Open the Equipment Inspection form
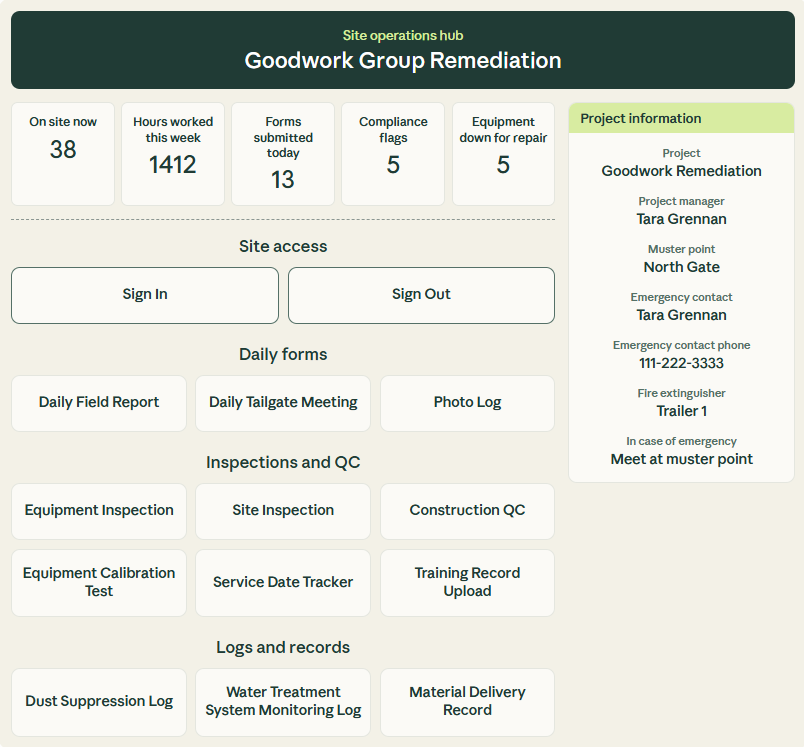This screenshot has height=747, width=804. pos(99,511)
